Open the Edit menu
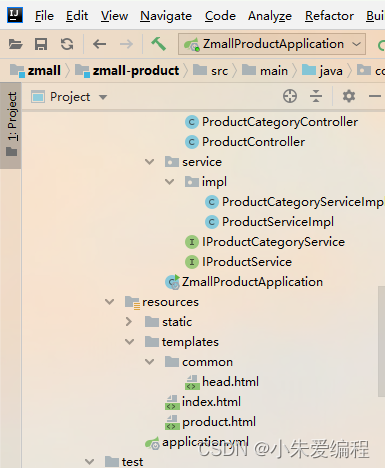Viewport: 385px width, 468px height. pos(77,16)
